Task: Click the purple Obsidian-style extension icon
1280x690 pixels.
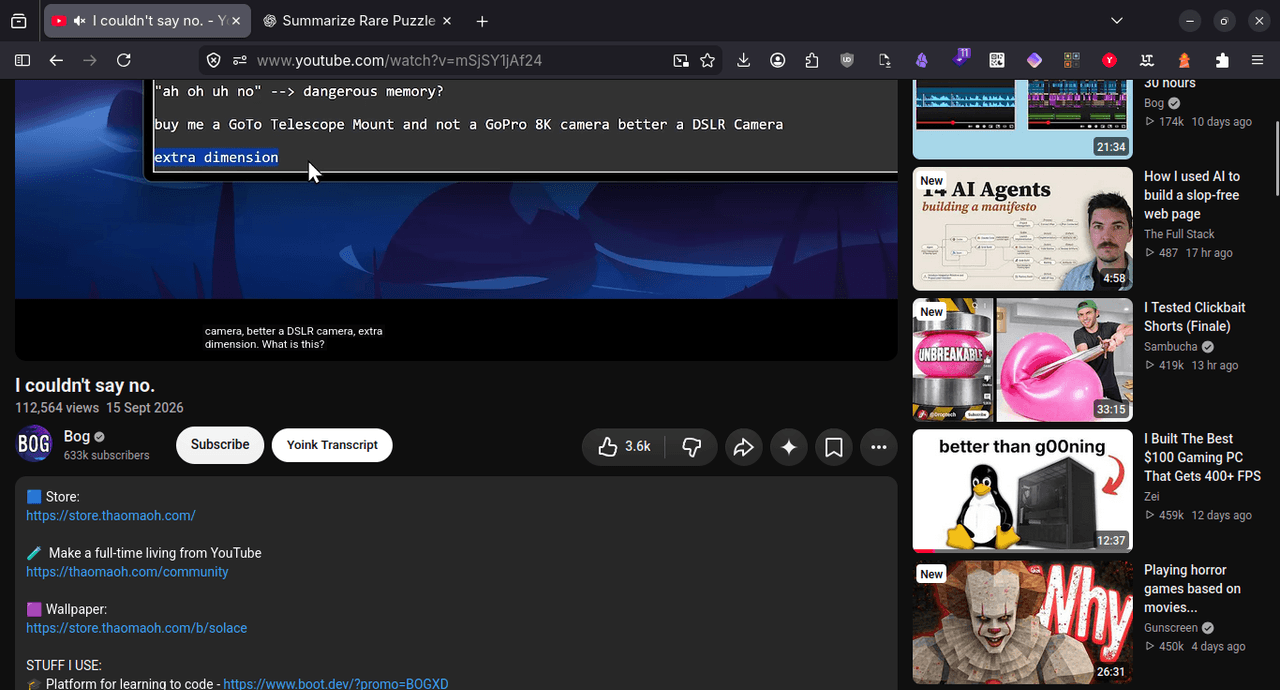Action: click(x=921, y=60)
